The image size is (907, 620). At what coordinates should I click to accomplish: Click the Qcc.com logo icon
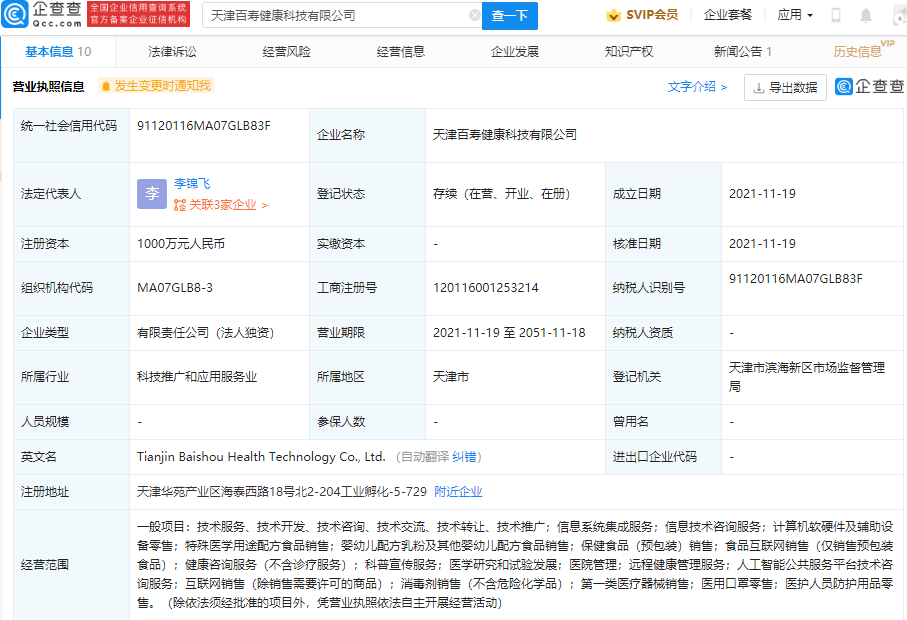pos(16,14)
